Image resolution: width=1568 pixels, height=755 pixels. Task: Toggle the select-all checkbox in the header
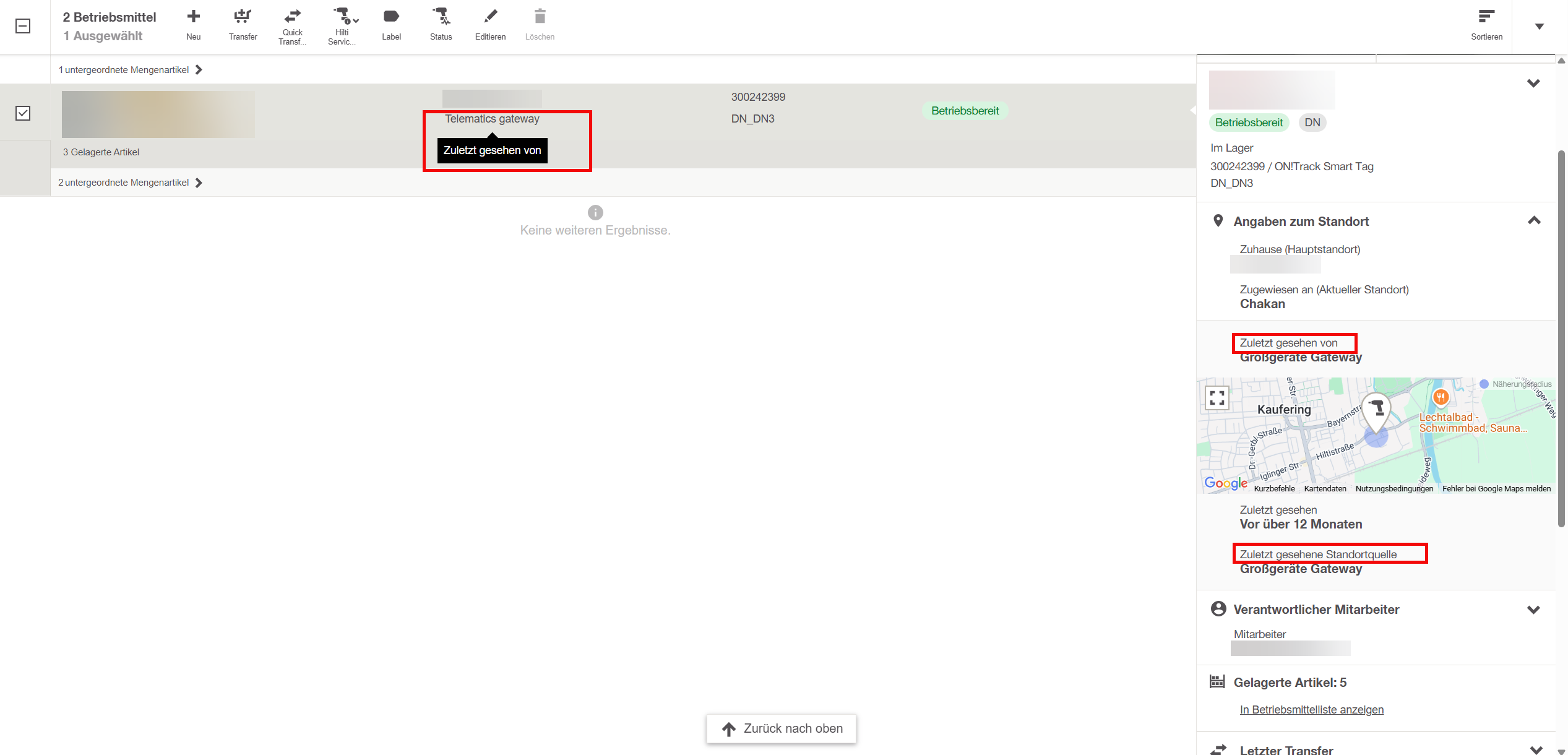[23, 26]
